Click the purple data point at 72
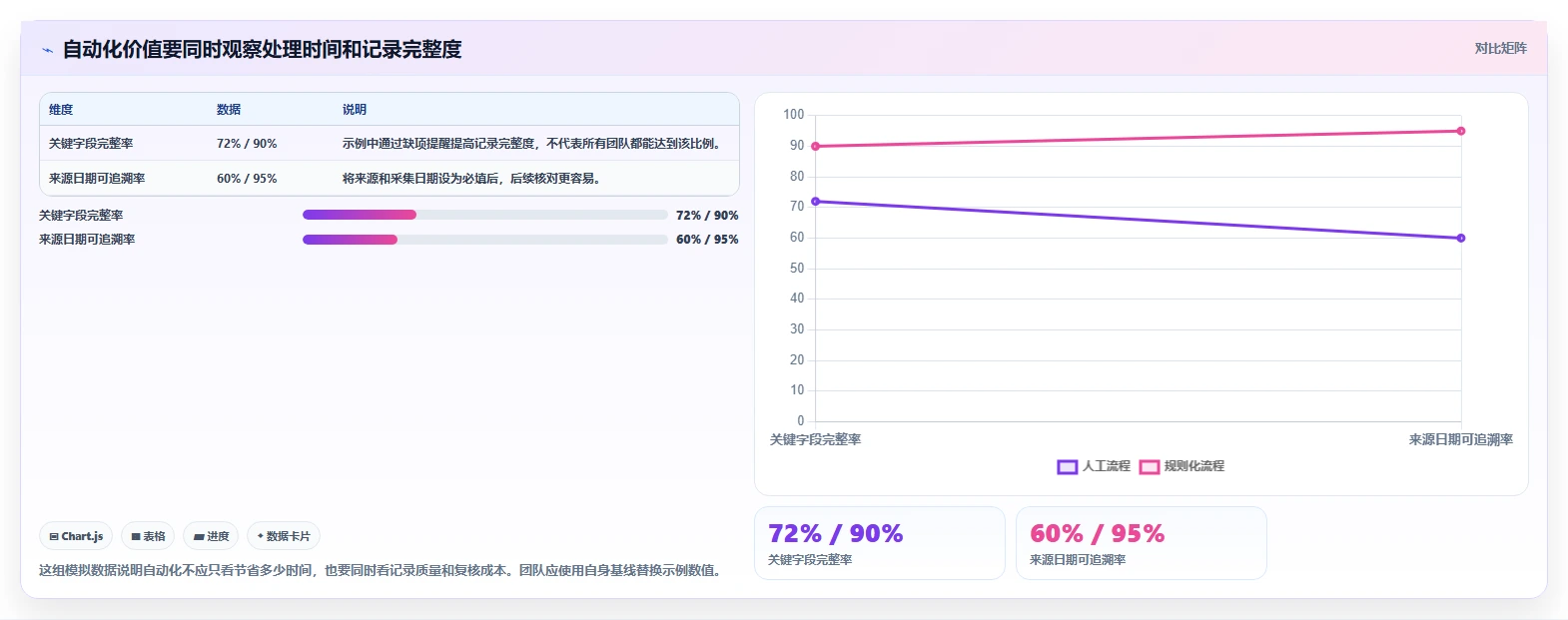Viewport: 1568px width, 620px height. point(816,202)
